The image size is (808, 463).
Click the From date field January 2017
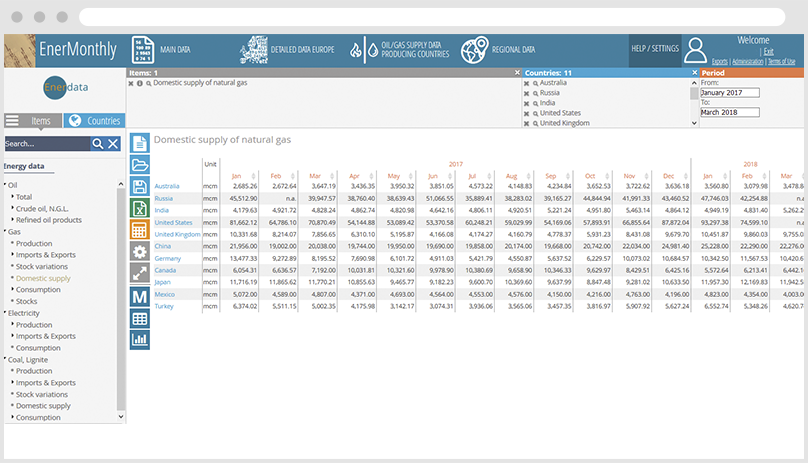point(729,93)
